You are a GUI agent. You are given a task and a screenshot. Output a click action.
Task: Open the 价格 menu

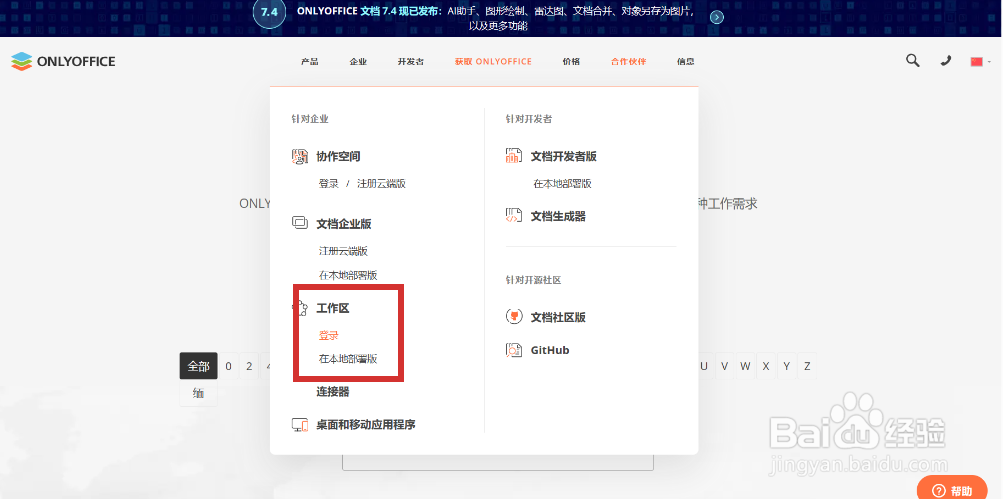[571, 61]
